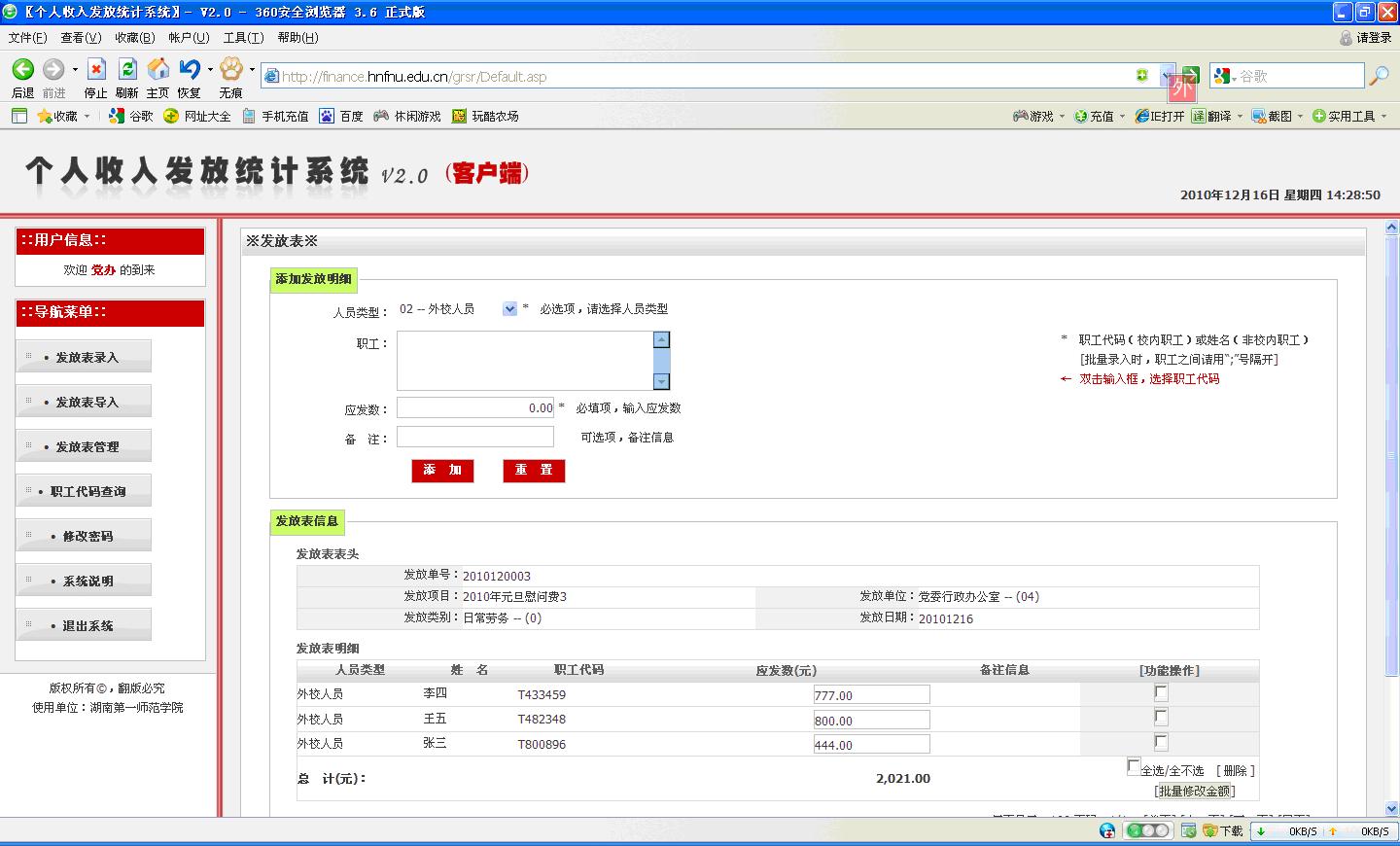Open the 收藏(B) menu
The image size is (1400, 846).
coord(134,38)
